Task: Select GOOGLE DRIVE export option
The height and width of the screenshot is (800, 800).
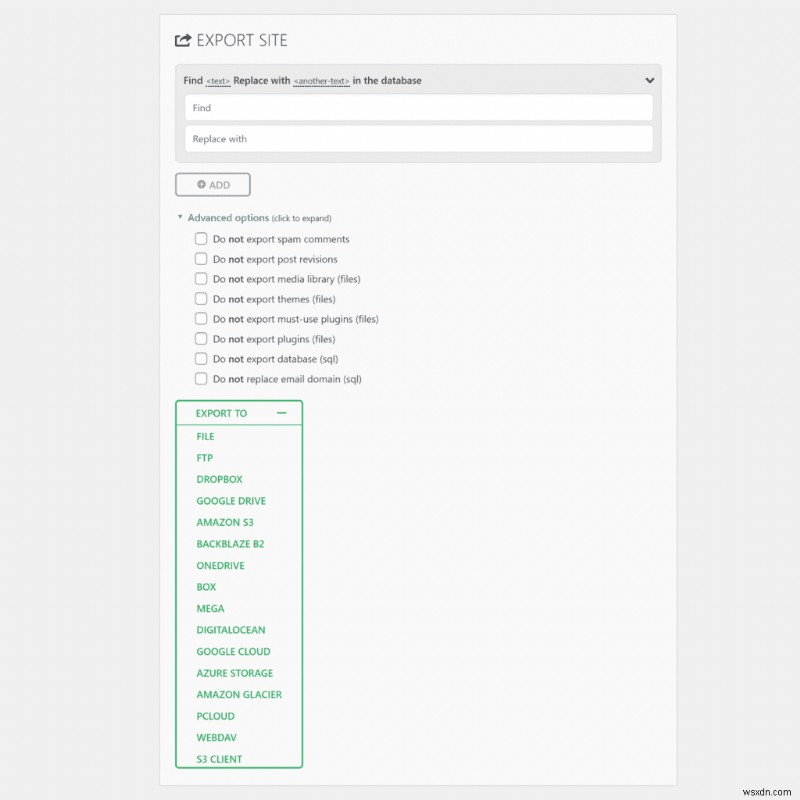Action: point(231,500)
